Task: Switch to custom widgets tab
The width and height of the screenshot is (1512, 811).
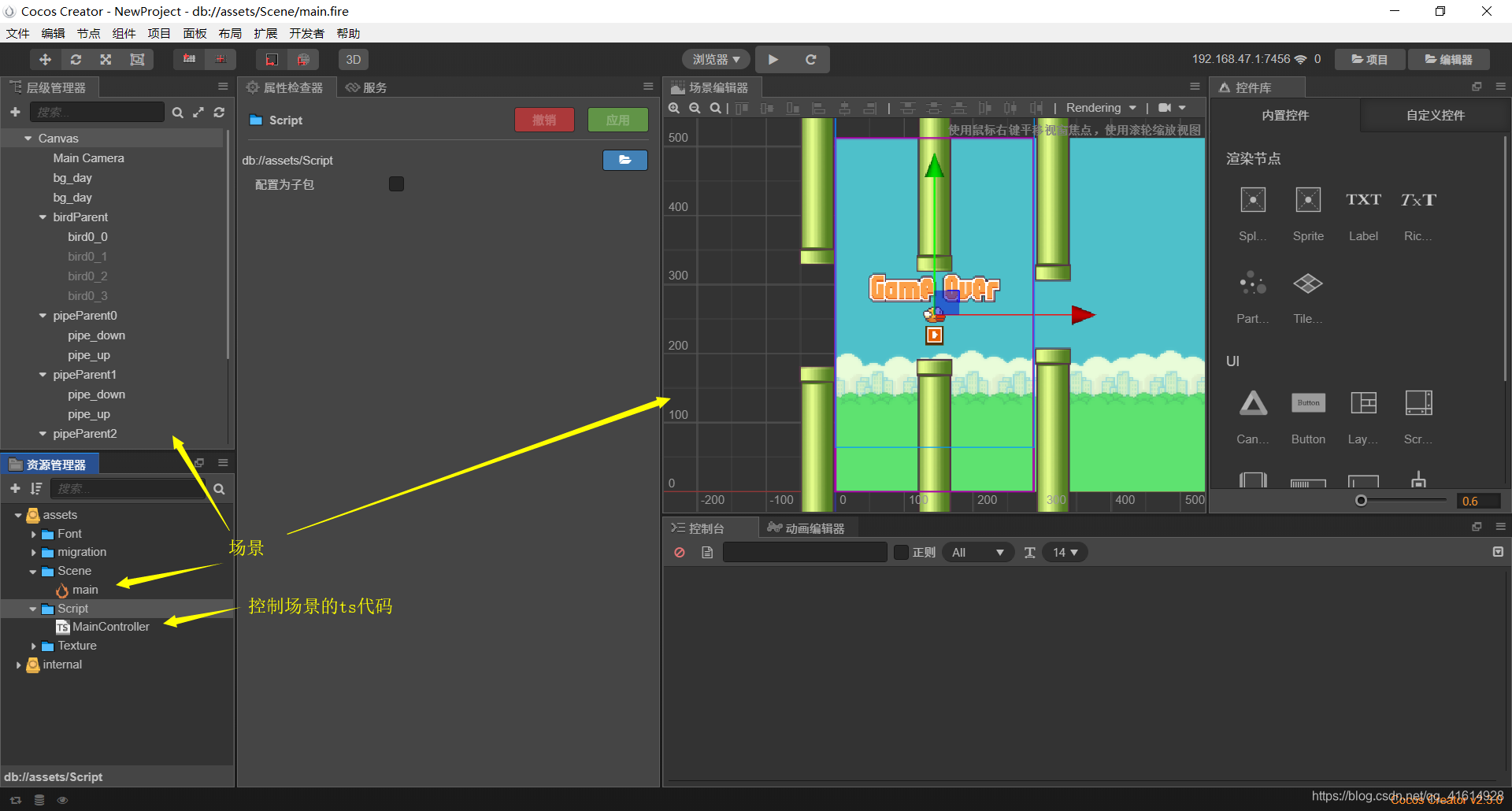Action: (1436, 116)
